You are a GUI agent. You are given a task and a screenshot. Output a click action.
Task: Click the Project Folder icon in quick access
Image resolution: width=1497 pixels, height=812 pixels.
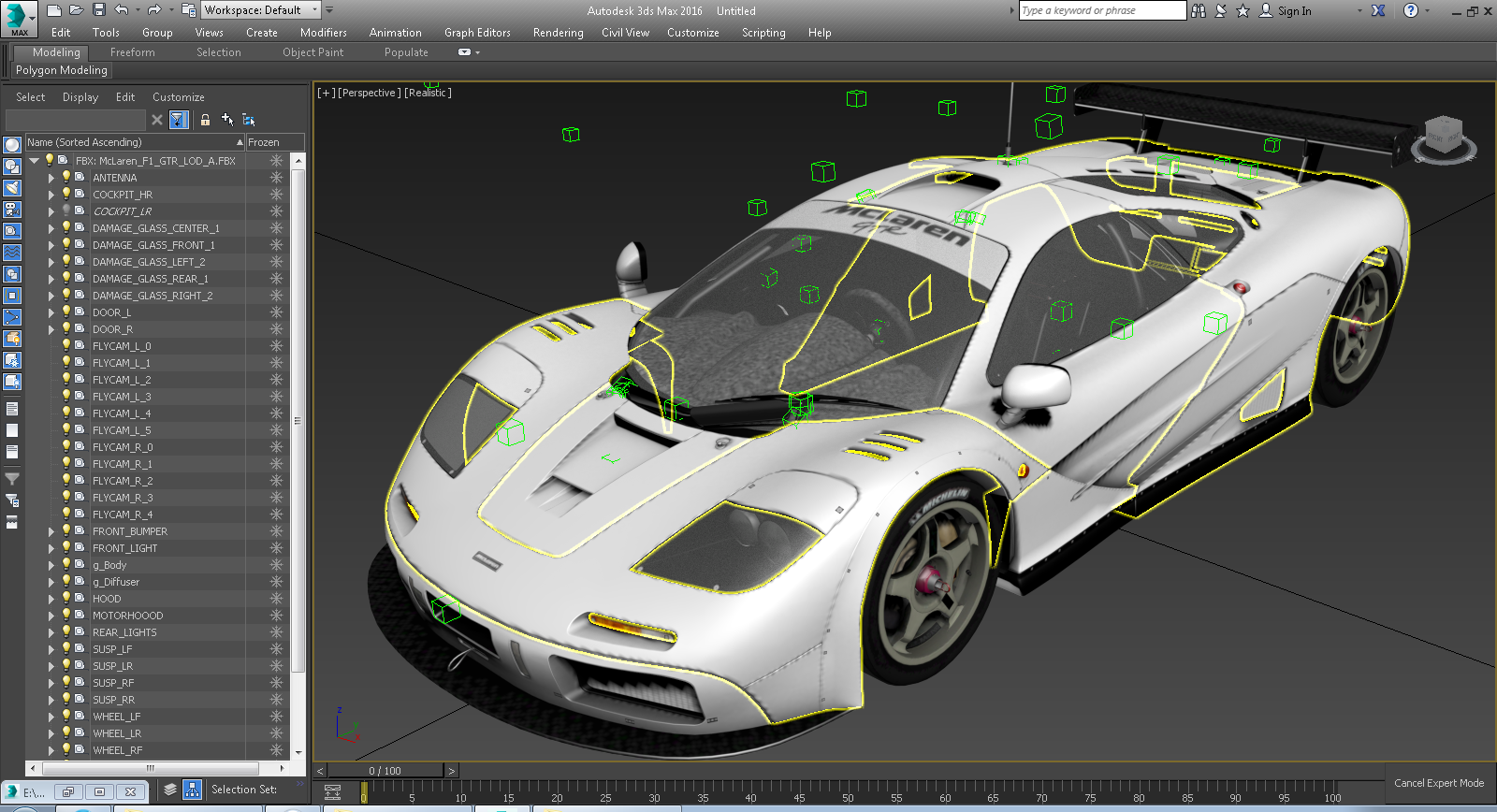point(189,10)
